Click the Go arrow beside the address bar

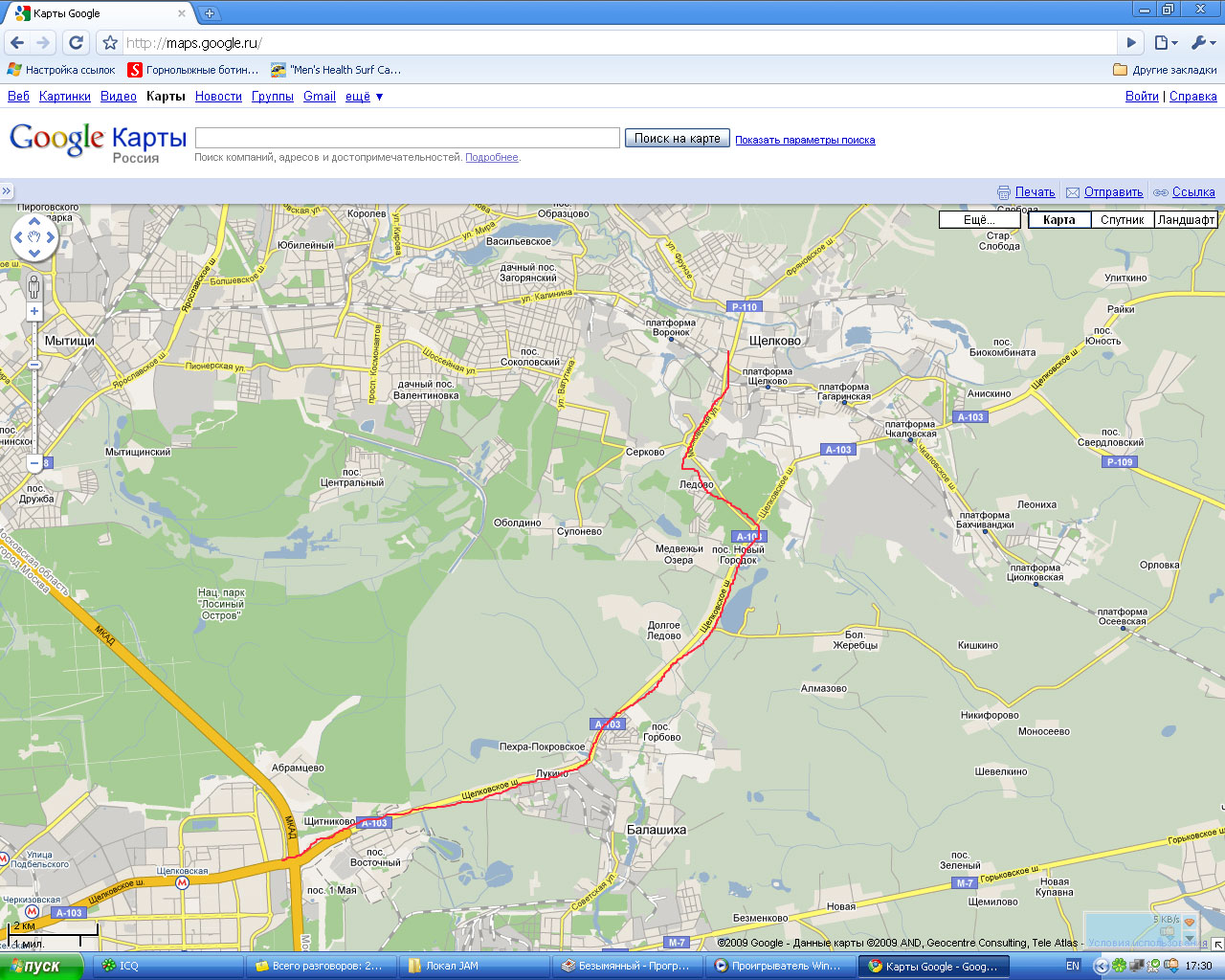point(1131,42)
